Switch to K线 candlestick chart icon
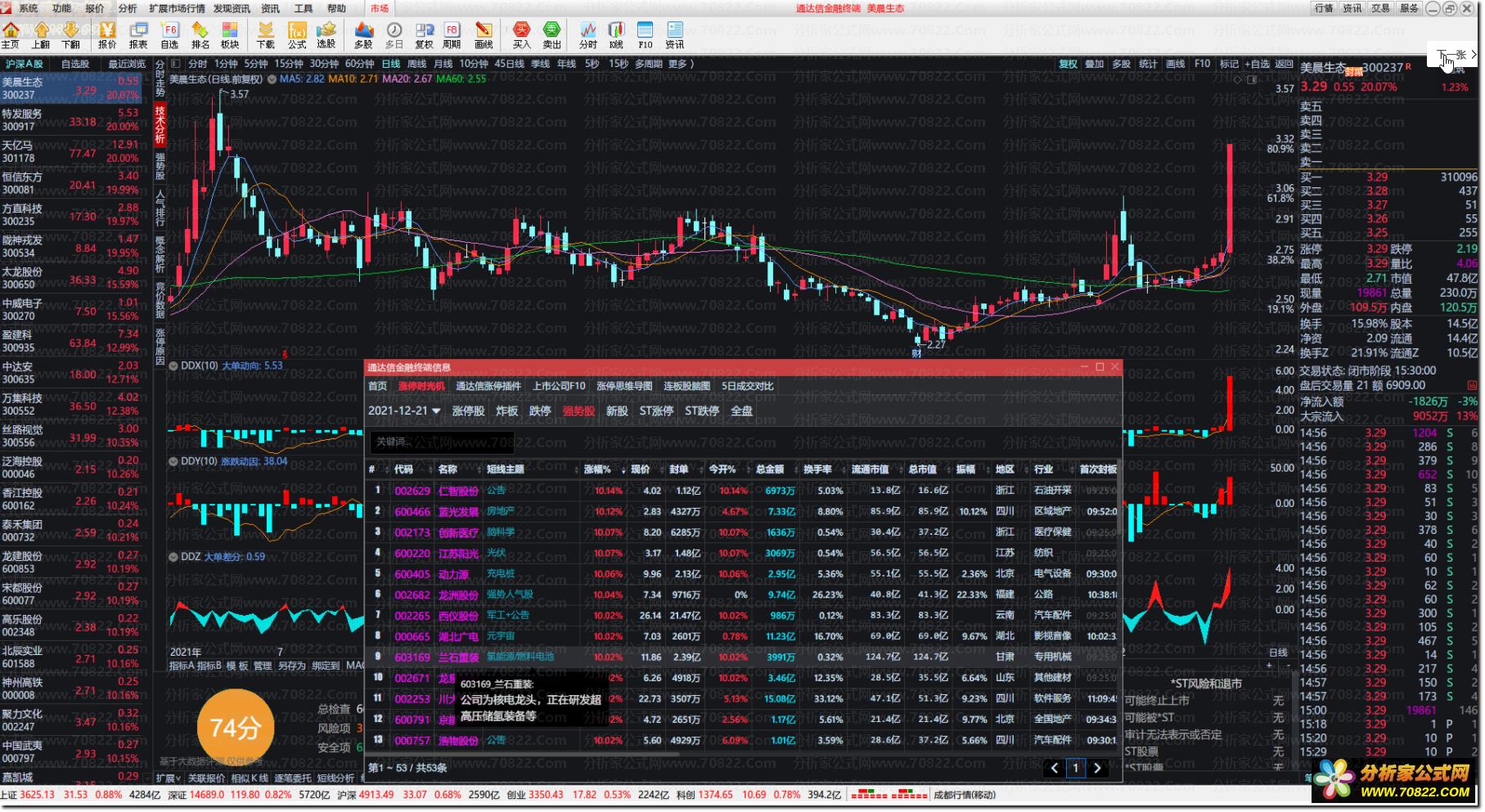This screenshot has height=812, width=1485. 617,35
